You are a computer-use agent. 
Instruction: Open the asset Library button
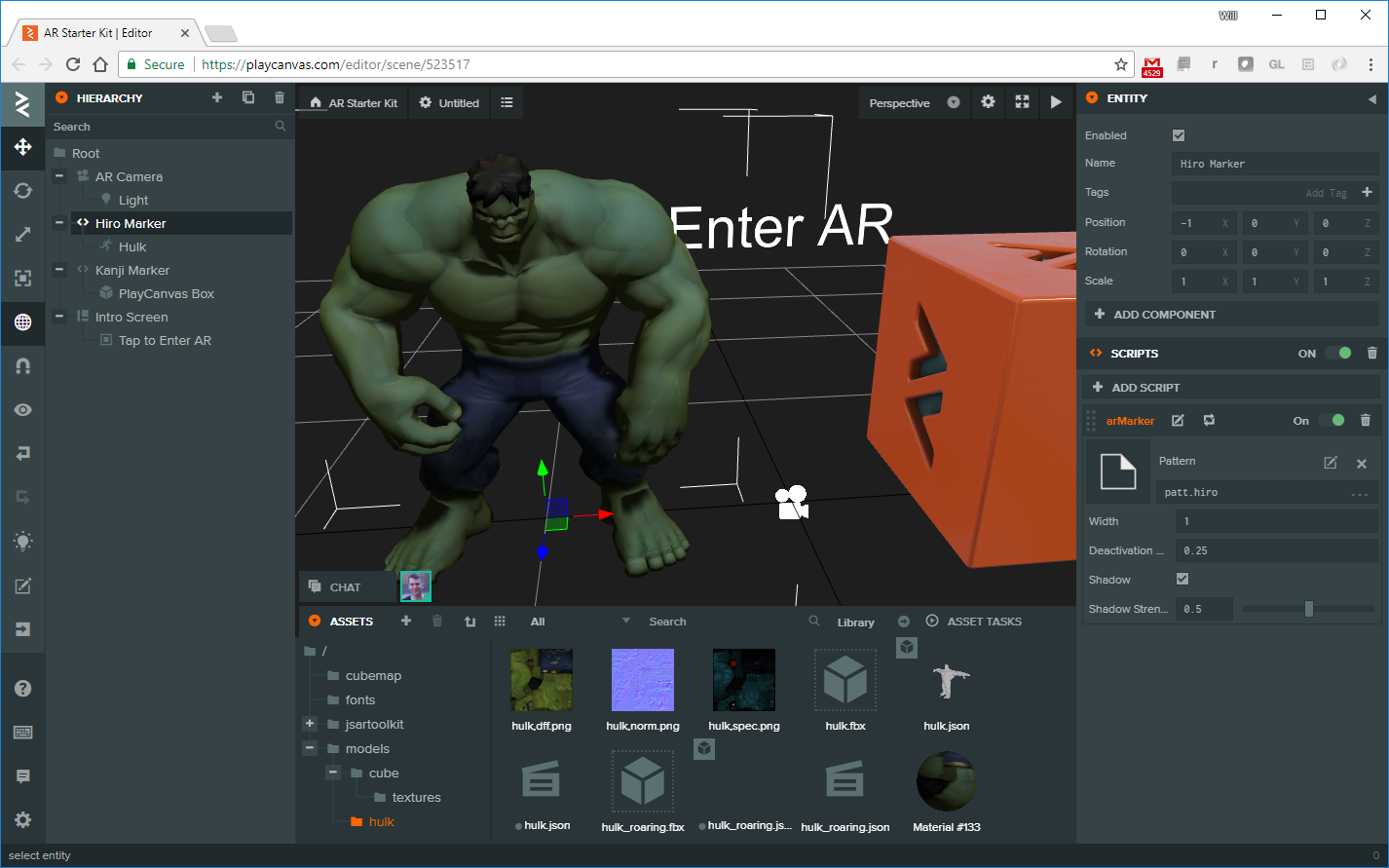pyautogui.click(x=856, y=622)
